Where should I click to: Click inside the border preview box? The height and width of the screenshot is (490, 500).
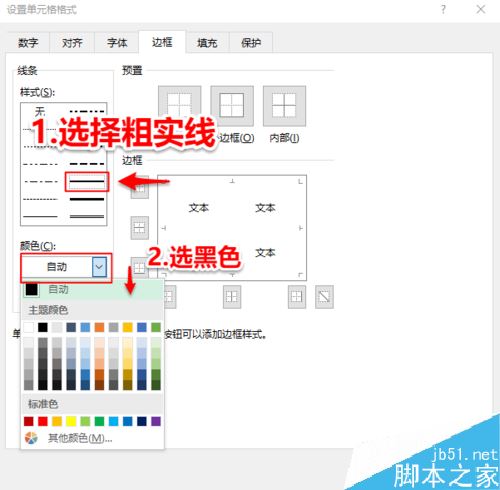232,228
